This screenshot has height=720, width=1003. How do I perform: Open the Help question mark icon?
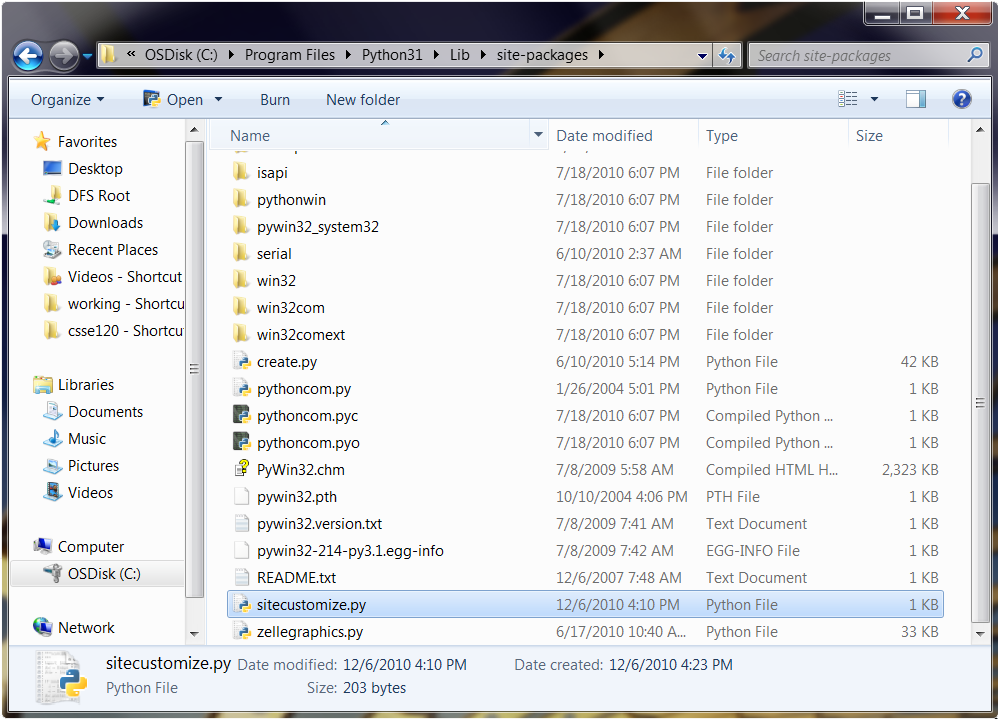961,99
